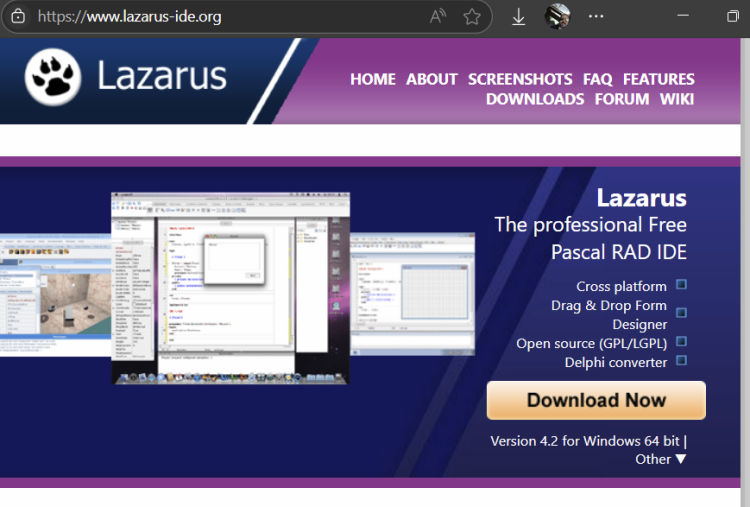This screenshot has height=507, width=750.
Task: Open the FORUM navigation link
Action: click(622, 99)
